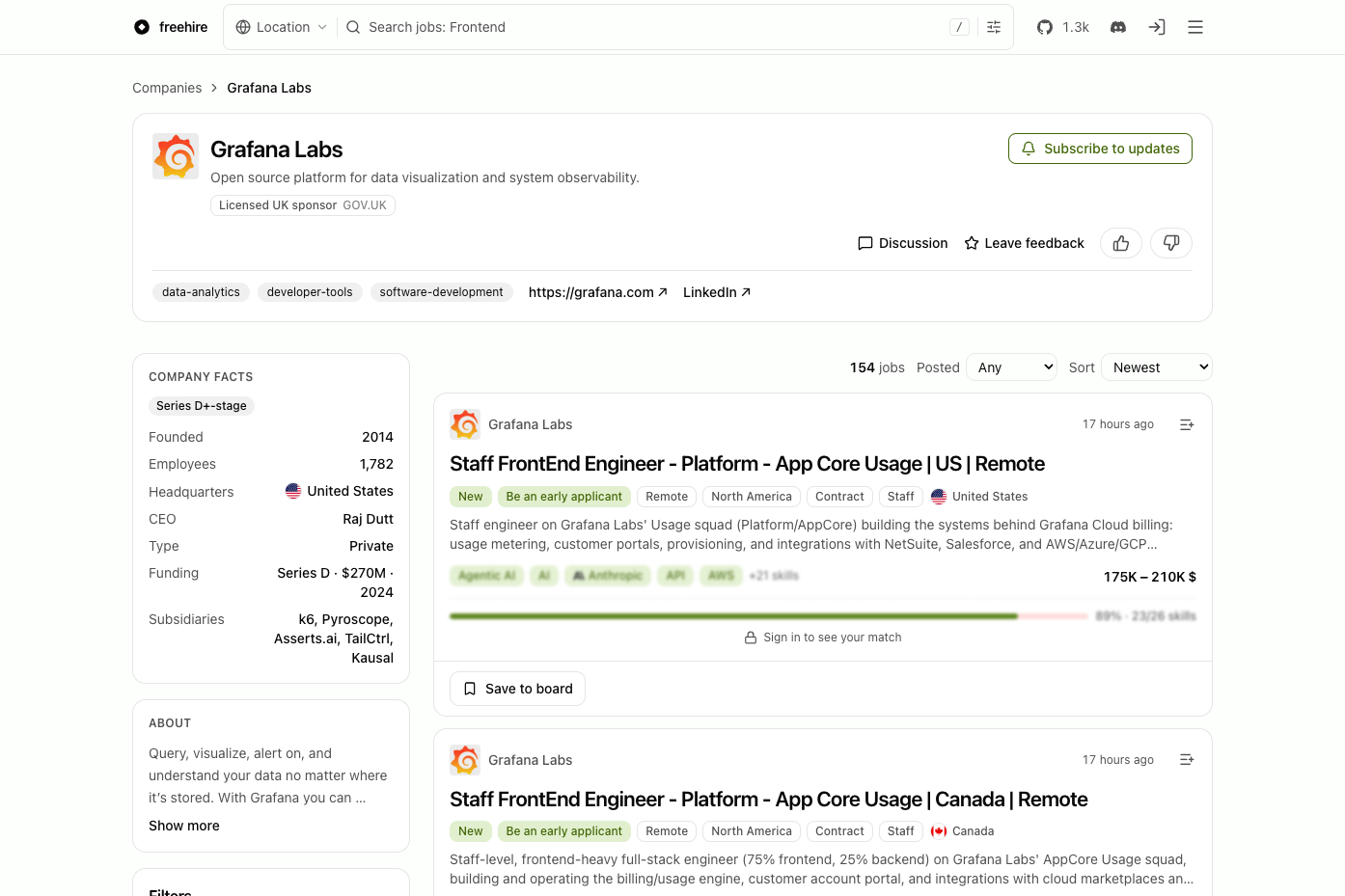The width and height of the screenshot is (1345, 896).
Task: Select the software-development tag
Action: tap(441, 292)
